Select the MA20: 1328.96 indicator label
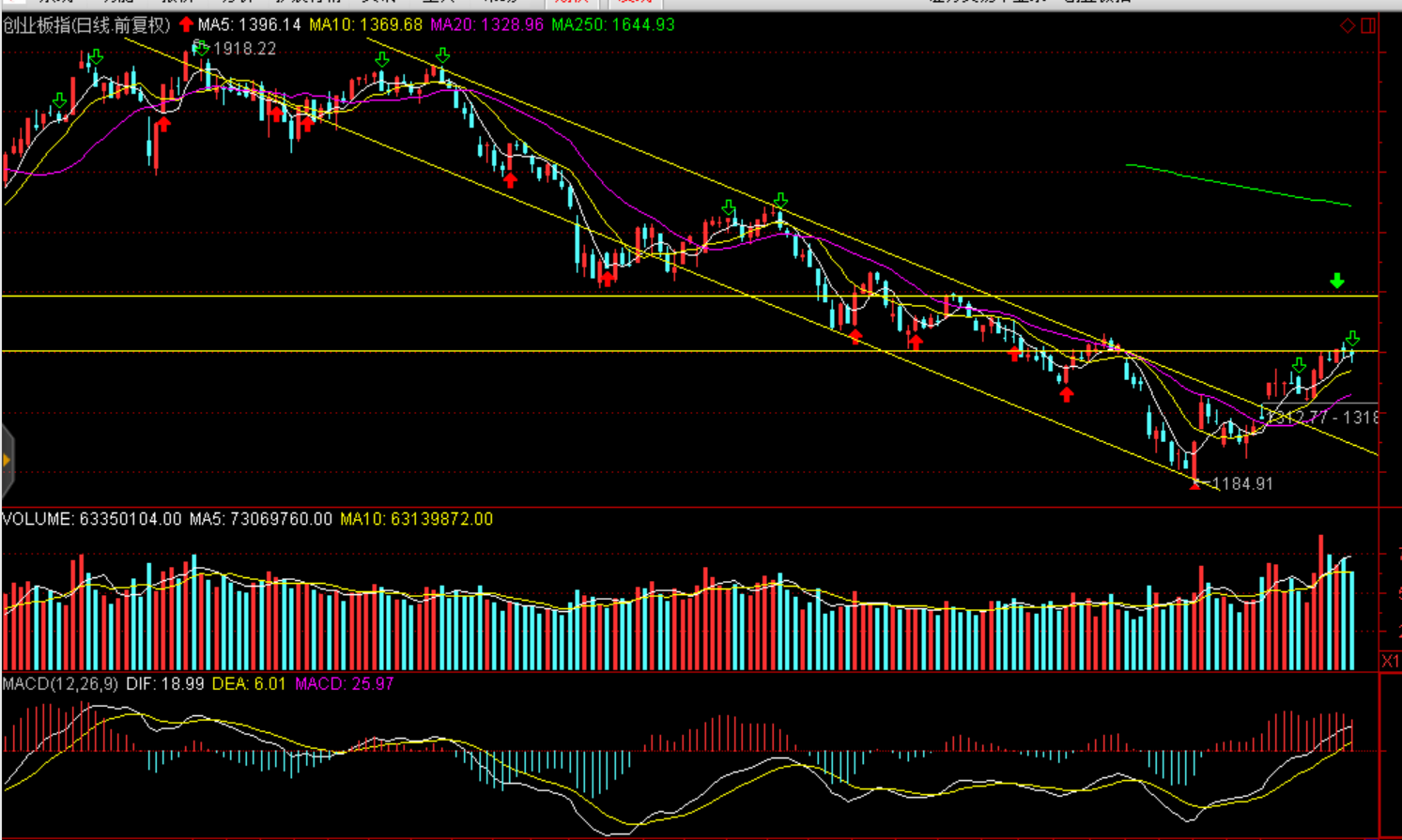The image size is (1402, 840). click(x=486, y=25)
